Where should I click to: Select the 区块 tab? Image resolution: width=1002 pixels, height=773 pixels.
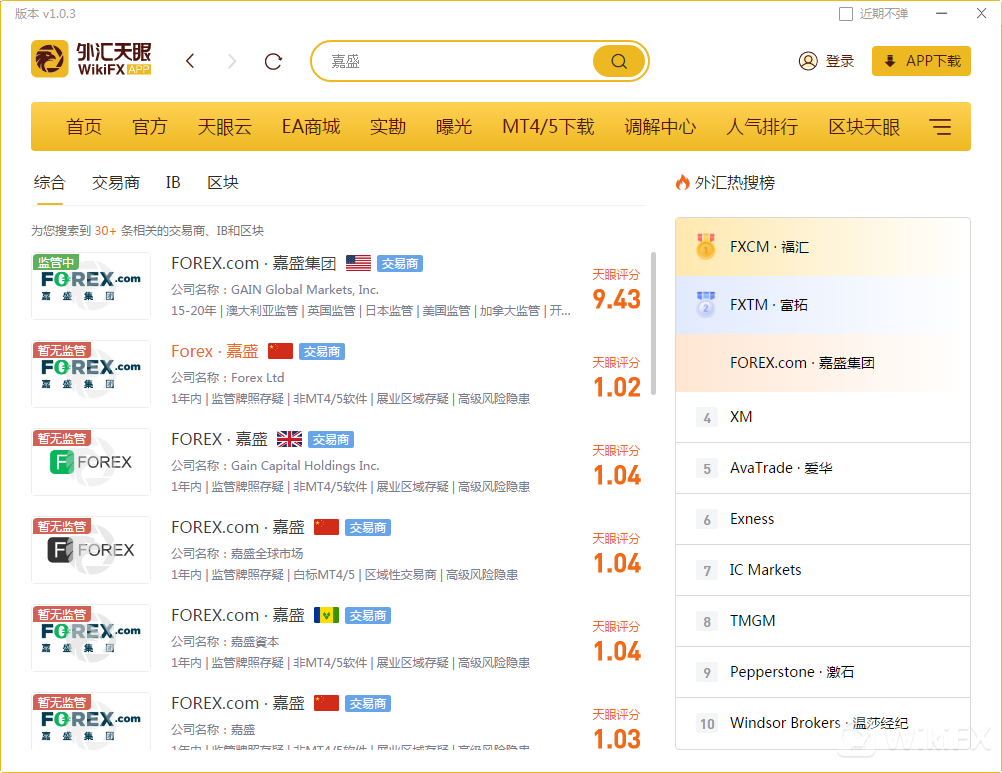pos(223,183)
